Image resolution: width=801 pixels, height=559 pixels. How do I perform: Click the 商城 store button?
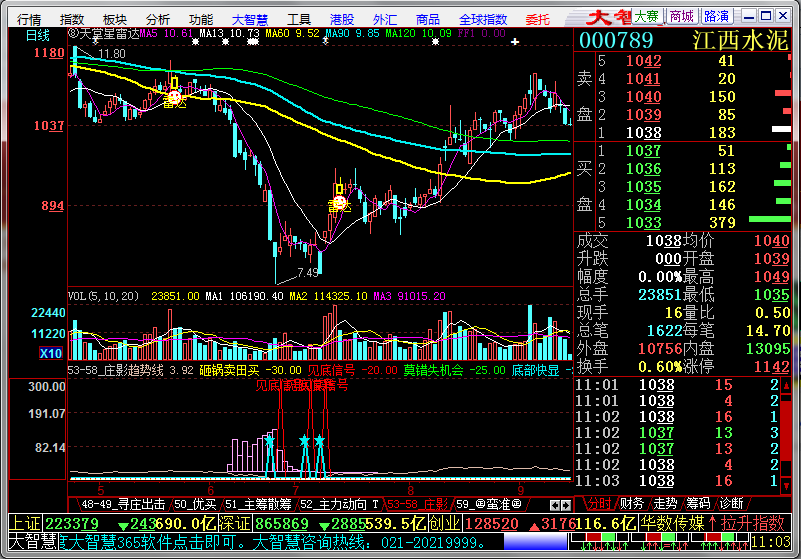coord(681,16)
